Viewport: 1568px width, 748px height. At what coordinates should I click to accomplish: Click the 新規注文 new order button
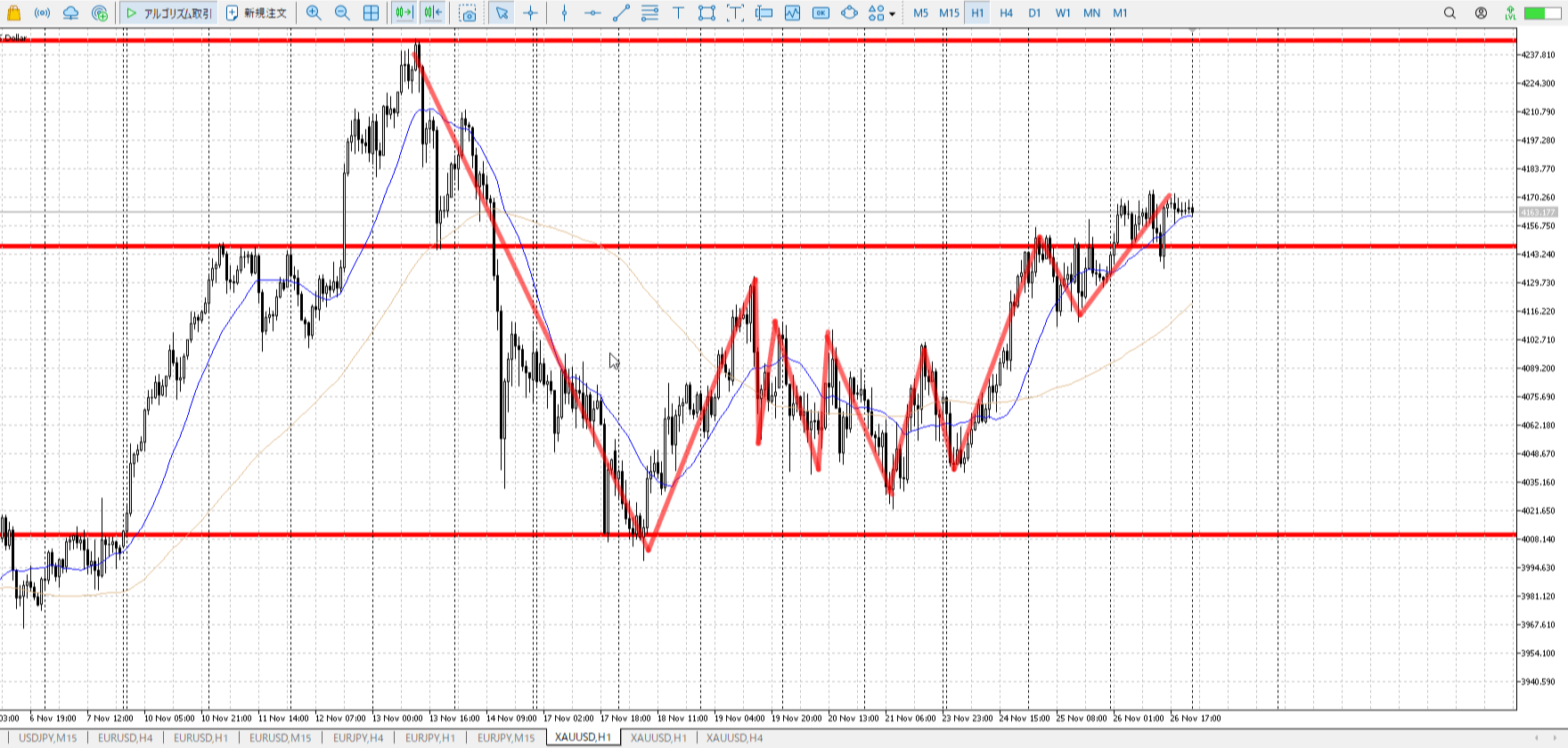[x=257, y=13]
